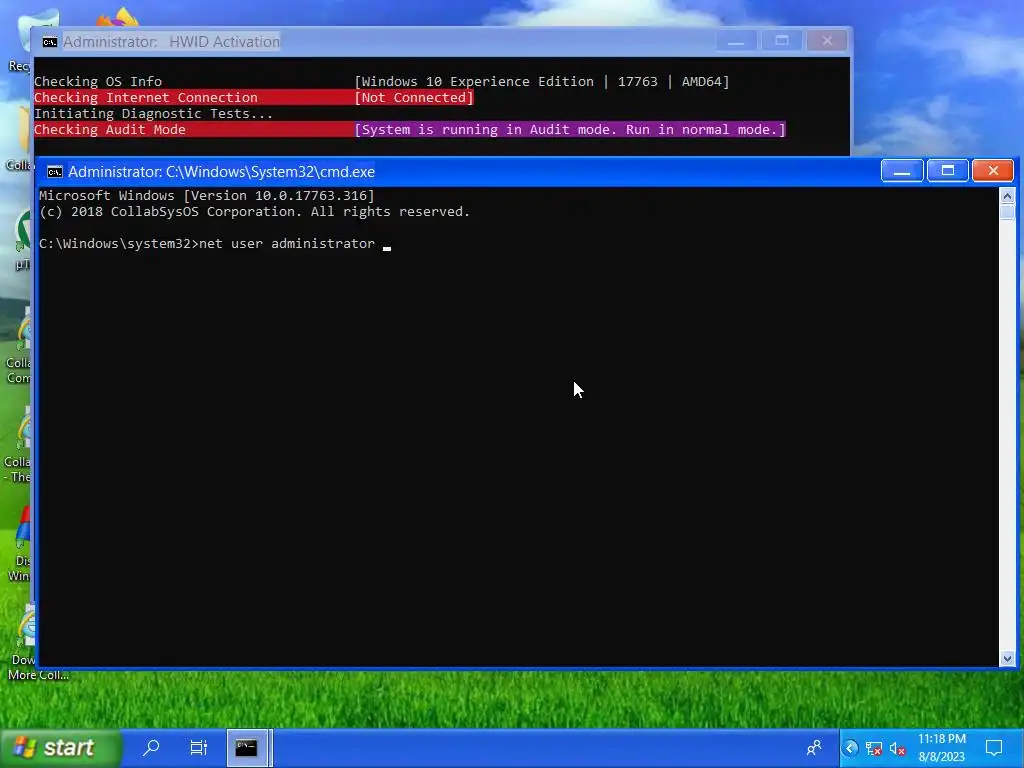Click 'Checking Internet Connection' red line
Screen dimensions: 1024x768
click(146, 97)
